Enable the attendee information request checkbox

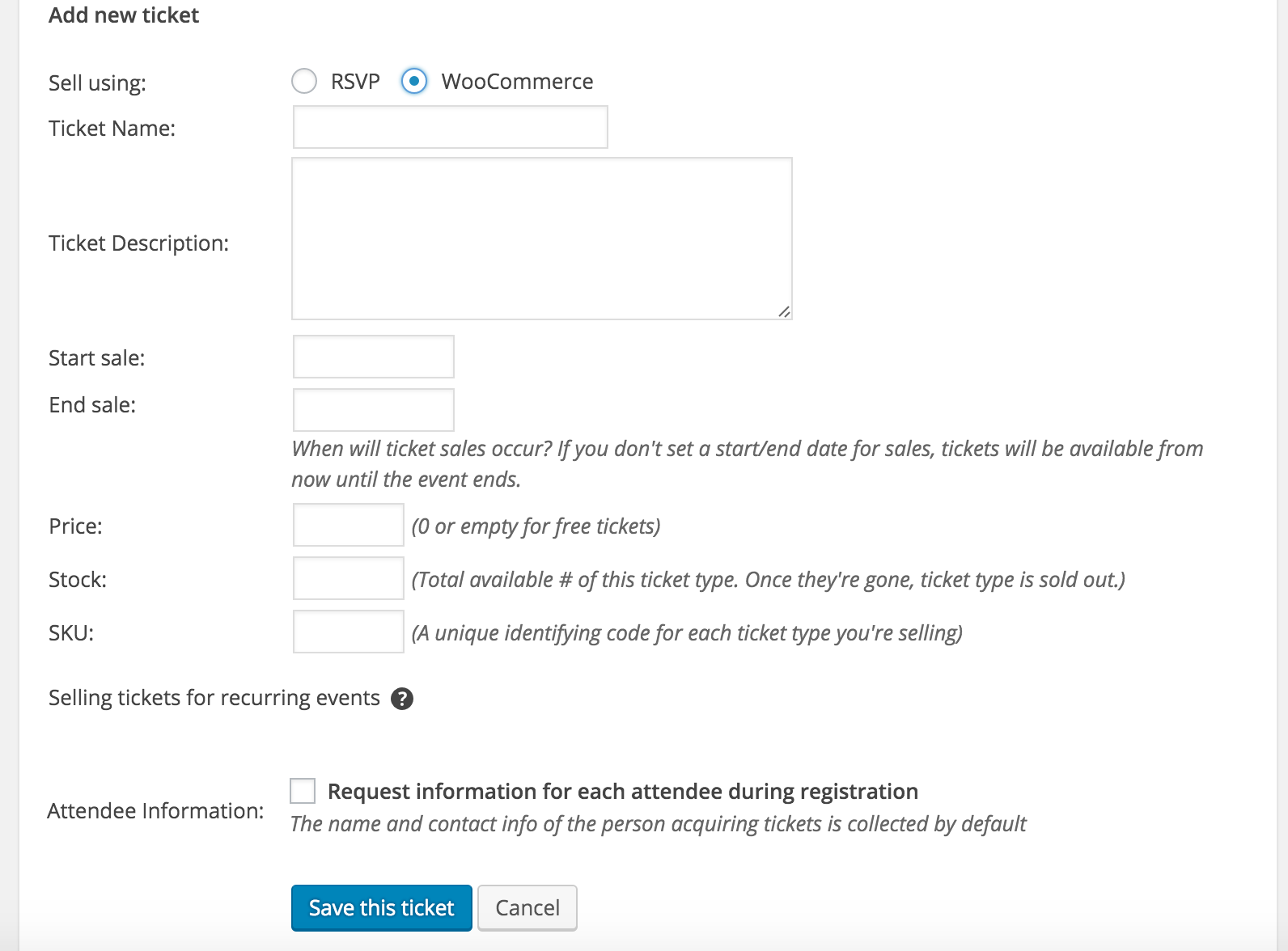(303, 791)
